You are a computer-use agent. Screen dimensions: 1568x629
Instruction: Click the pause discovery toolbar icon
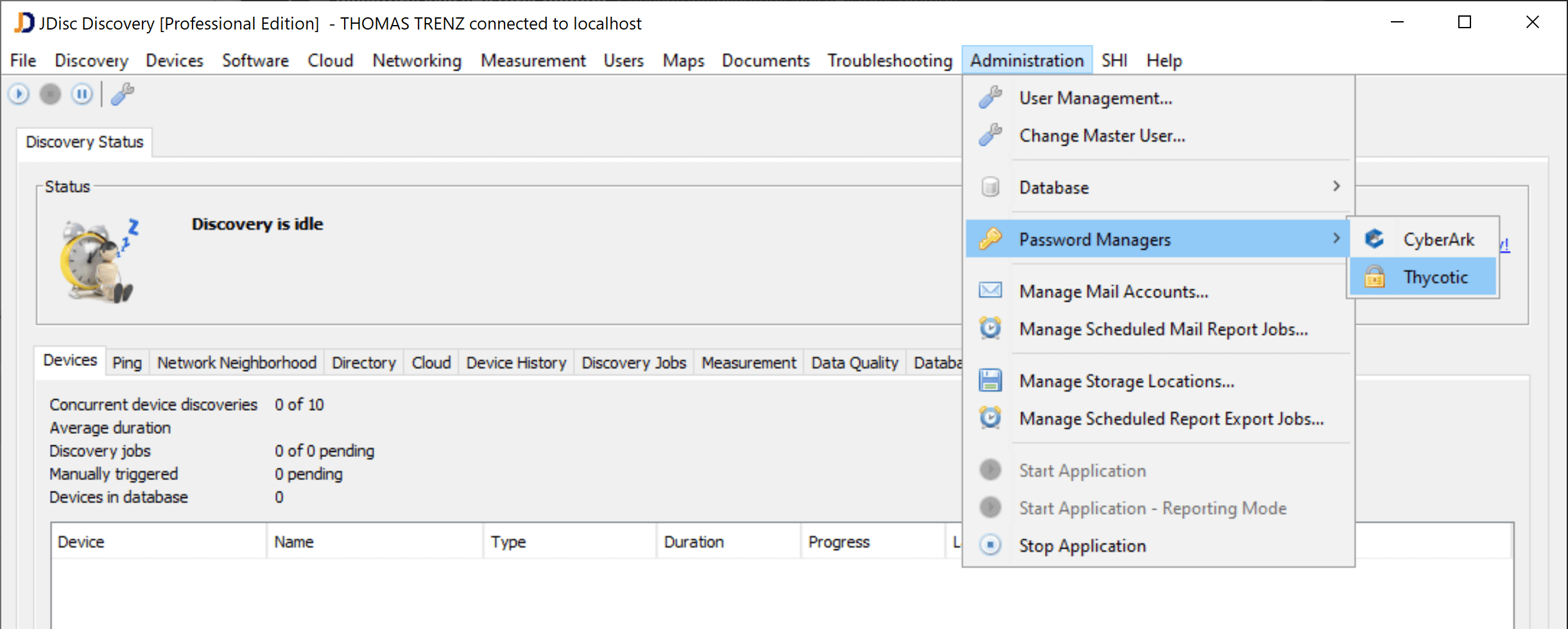82,94
